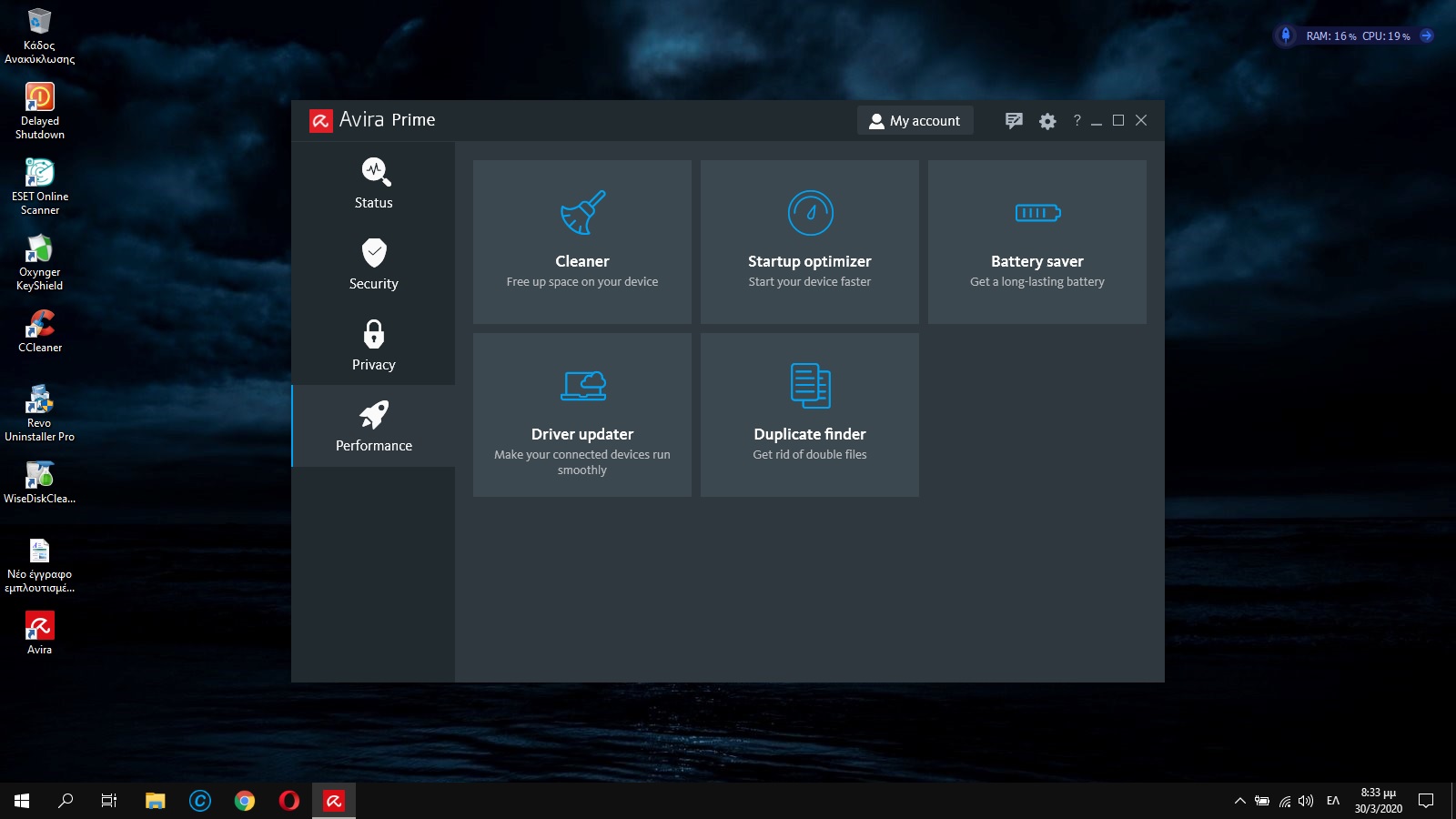The image size is (1456, 819).
Task: Select the ESET Online Scanner desktop icon
Action: 39,187
